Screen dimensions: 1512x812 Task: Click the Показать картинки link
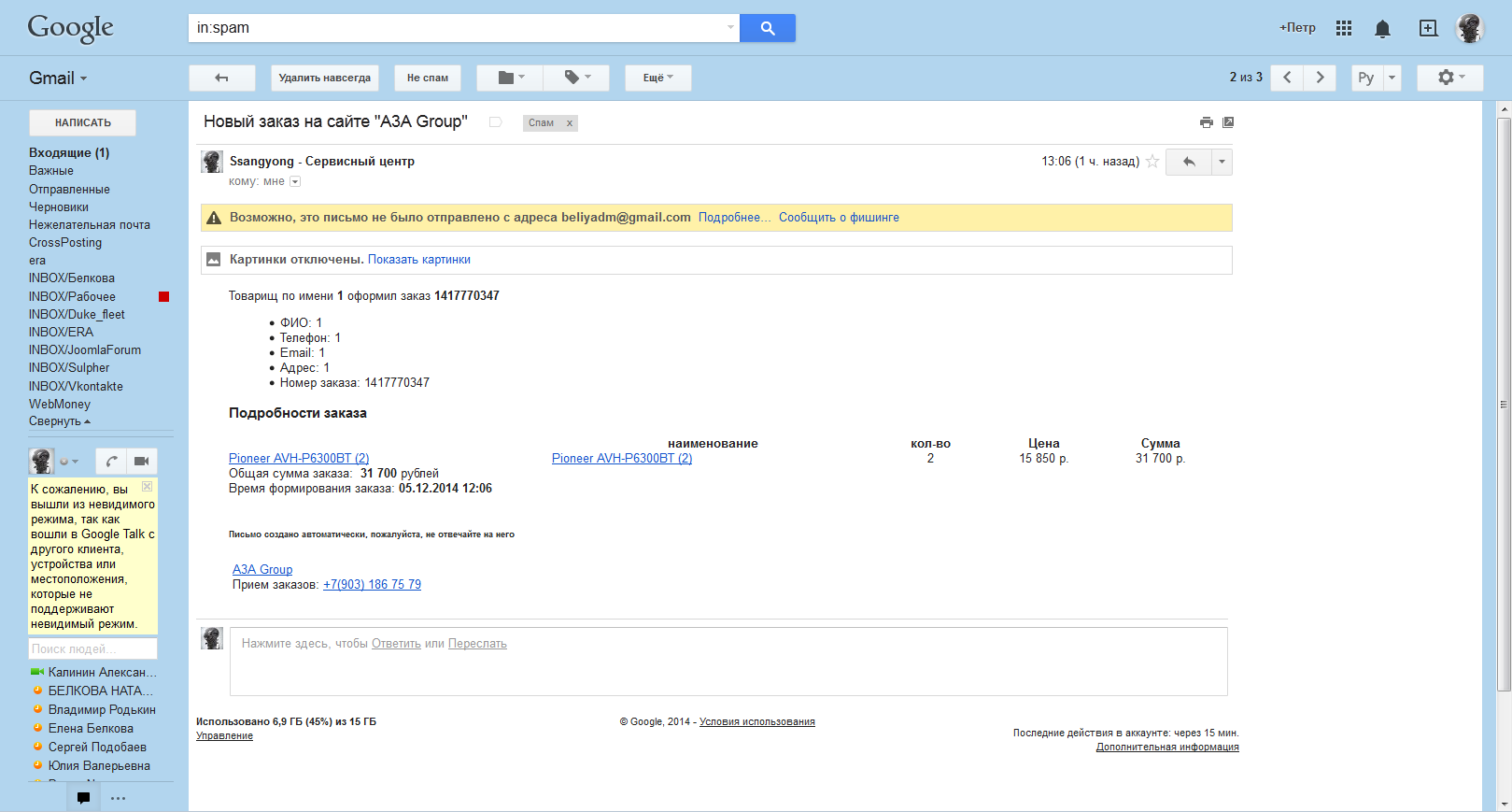419,260
